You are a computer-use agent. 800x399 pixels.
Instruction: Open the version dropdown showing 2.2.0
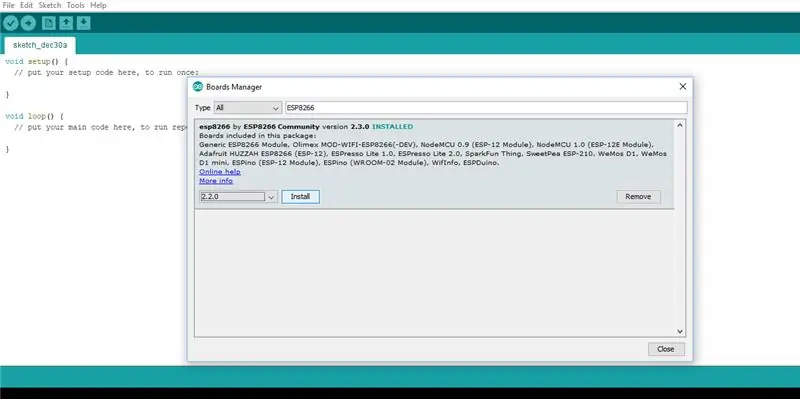pos(238,196)
